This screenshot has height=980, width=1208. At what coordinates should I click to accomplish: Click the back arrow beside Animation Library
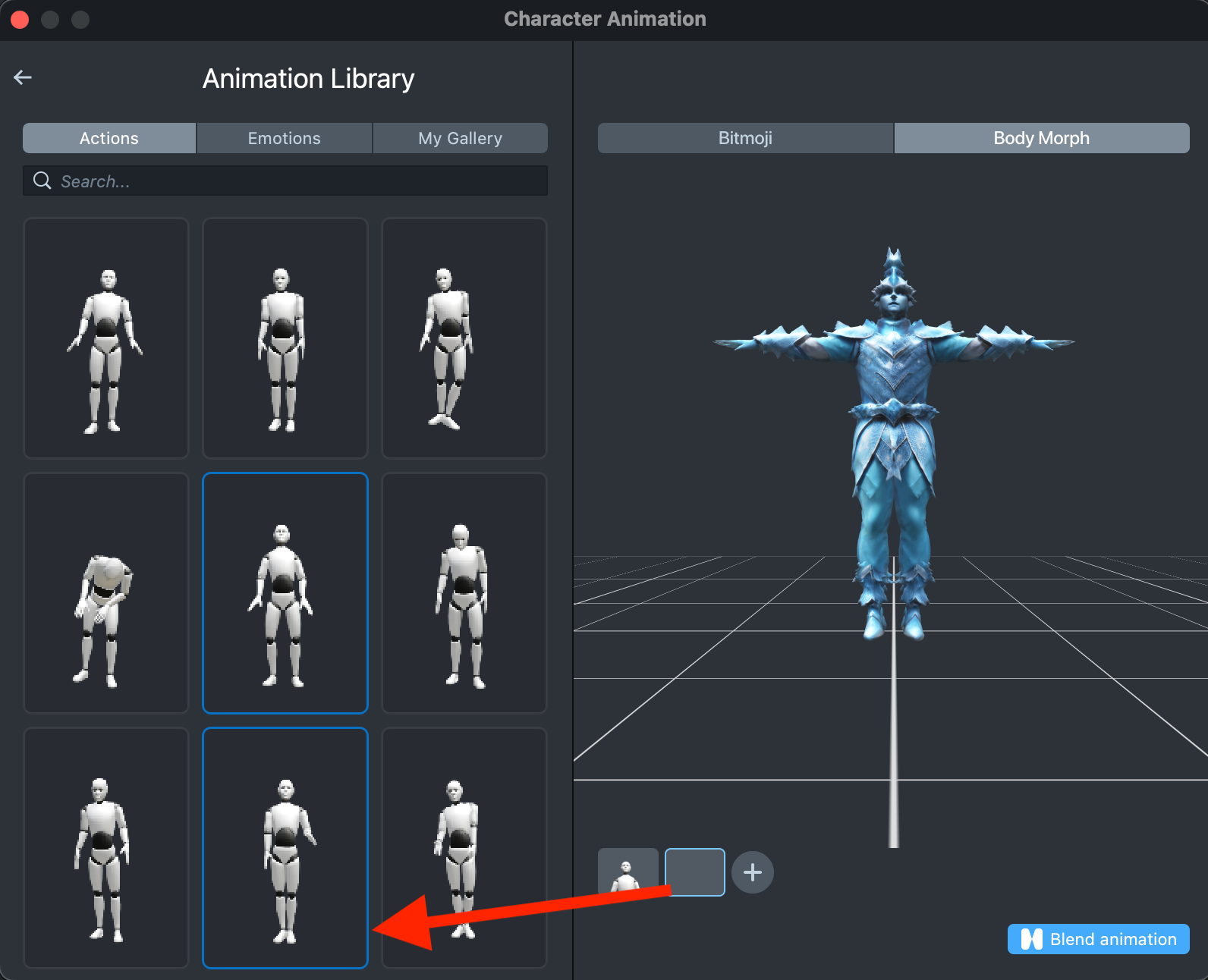pos(23,77)
